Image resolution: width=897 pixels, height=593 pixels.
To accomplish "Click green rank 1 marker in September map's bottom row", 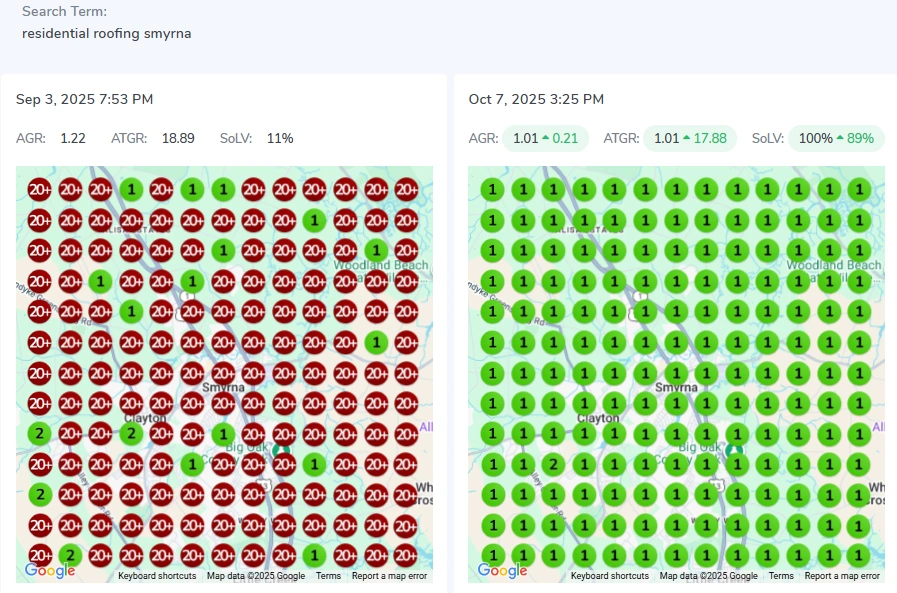I will (314, 555).
